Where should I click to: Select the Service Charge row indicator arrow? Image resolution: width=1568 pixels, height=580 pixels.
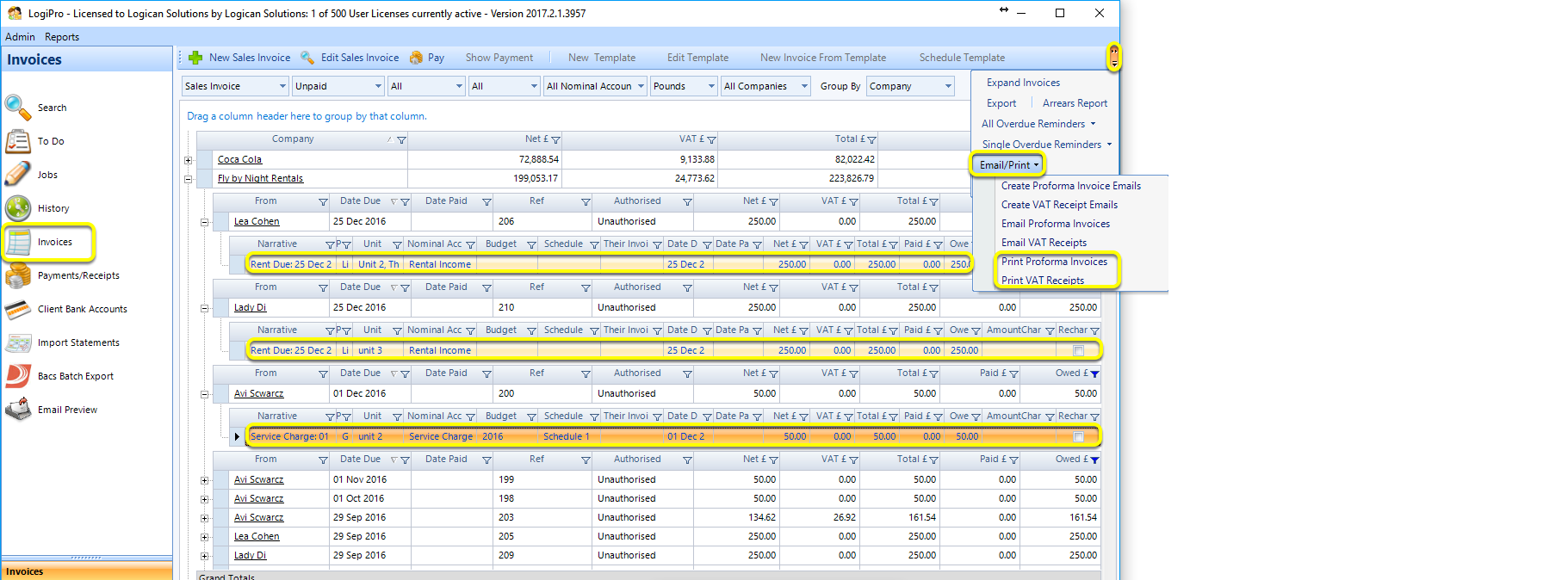pos(237,436)
